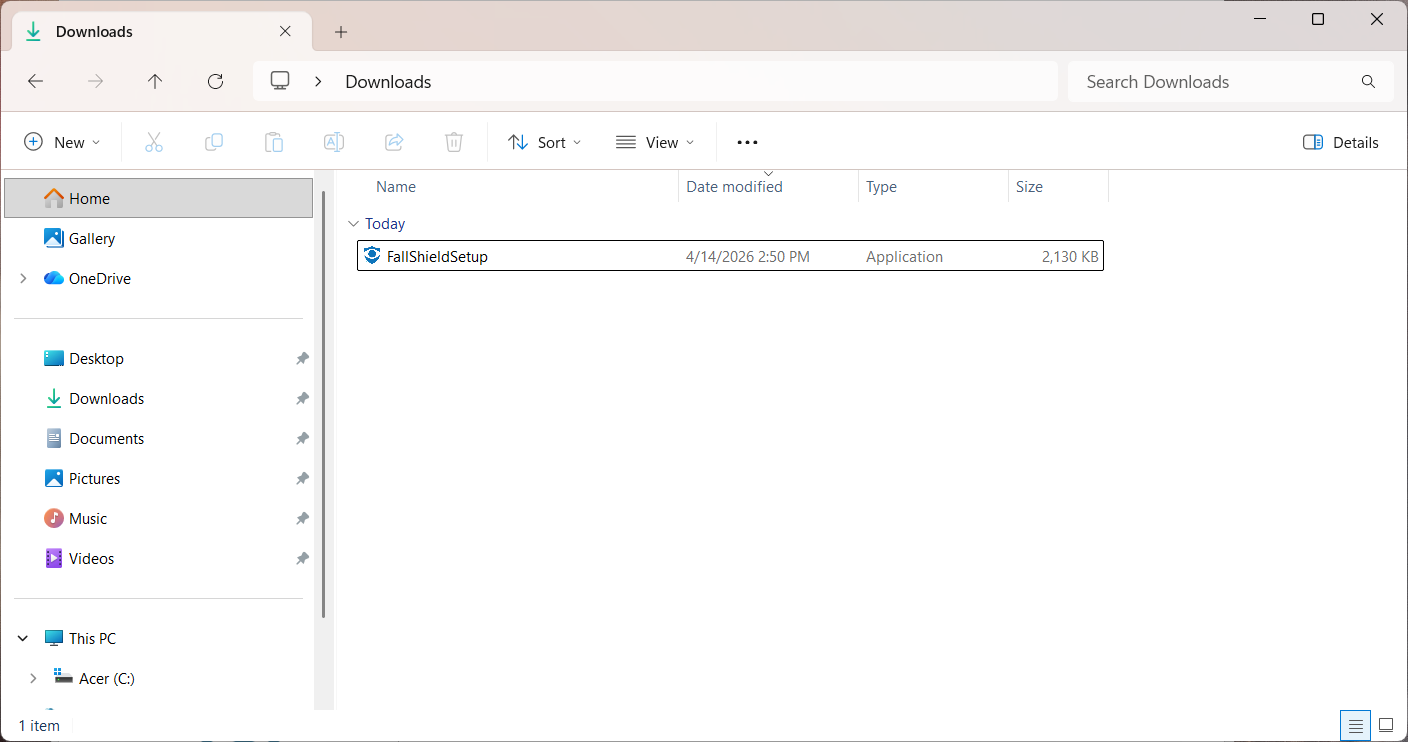Unpin Pictures from quick access

[x=302, y=478]
